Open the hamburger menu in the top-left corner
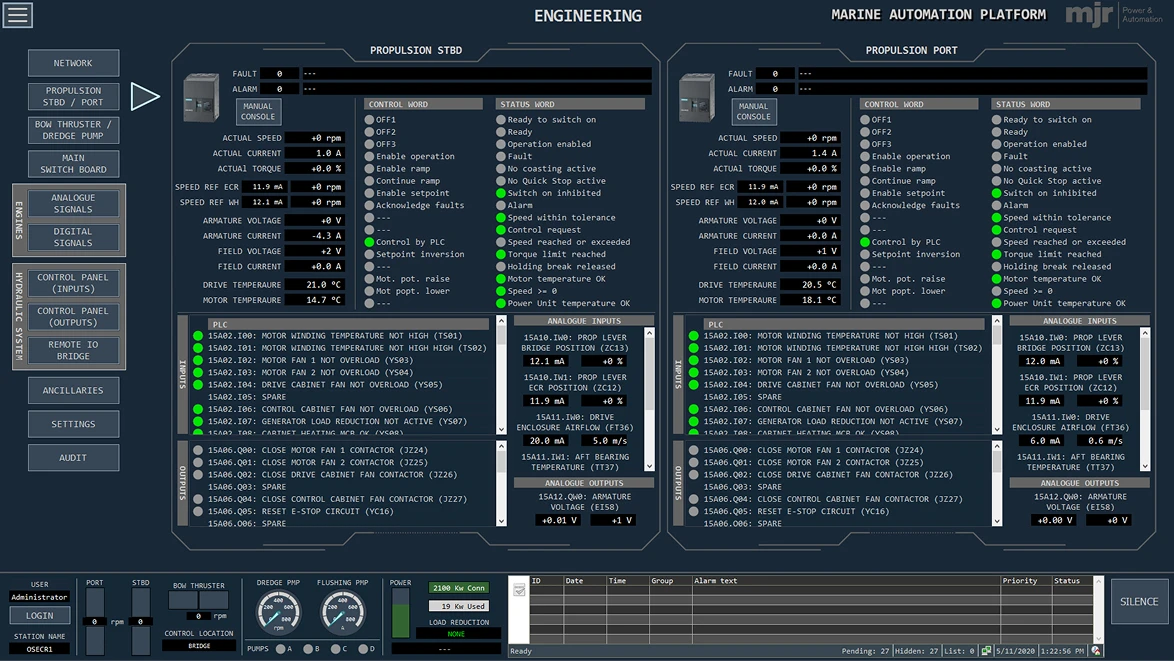This screenshot has width=1174, height=661. pyautogui.click(x=17, y=15)
